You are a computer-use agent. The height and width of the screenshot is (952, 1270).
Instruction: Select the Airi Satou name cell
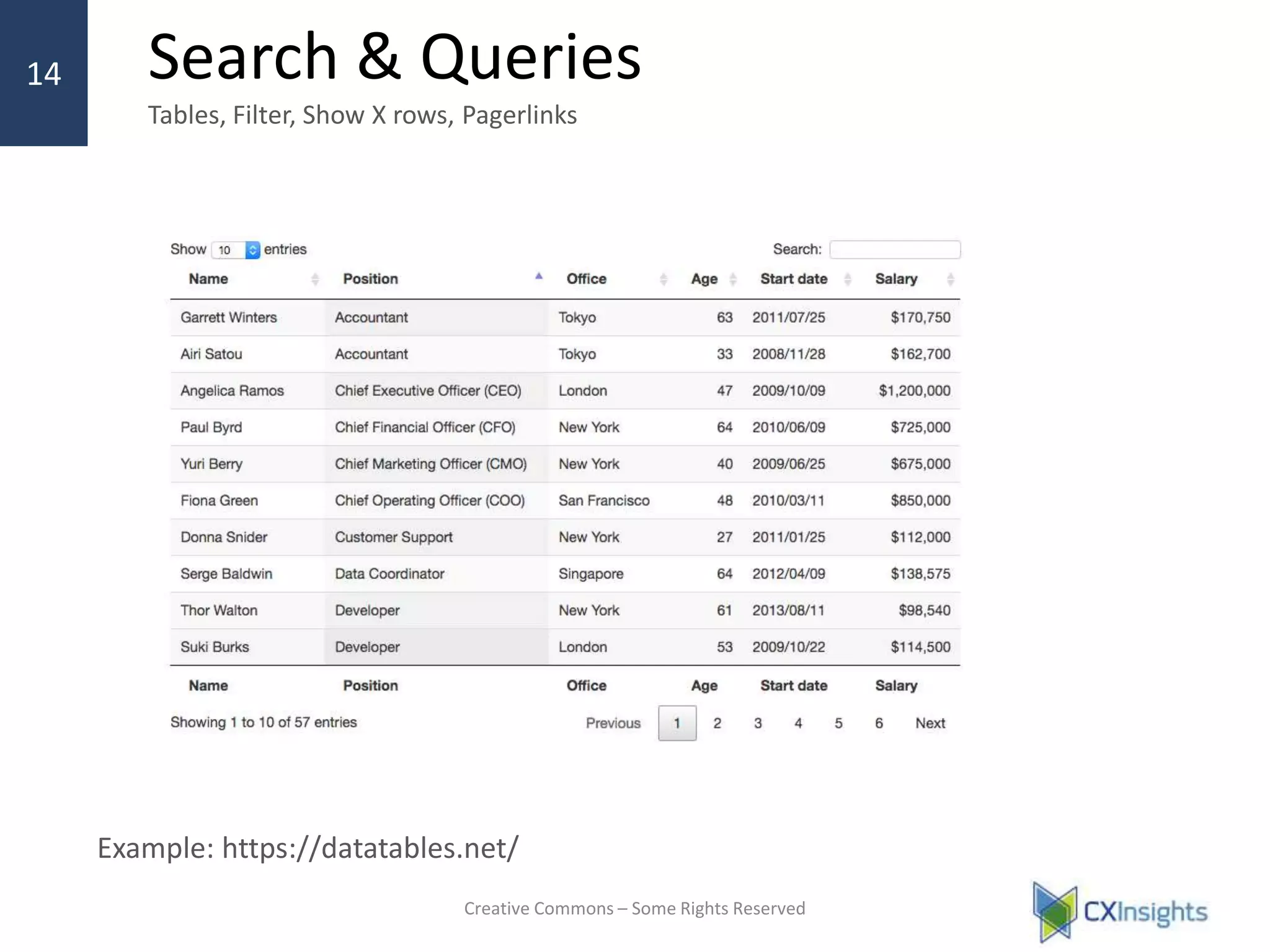(211, 354)
